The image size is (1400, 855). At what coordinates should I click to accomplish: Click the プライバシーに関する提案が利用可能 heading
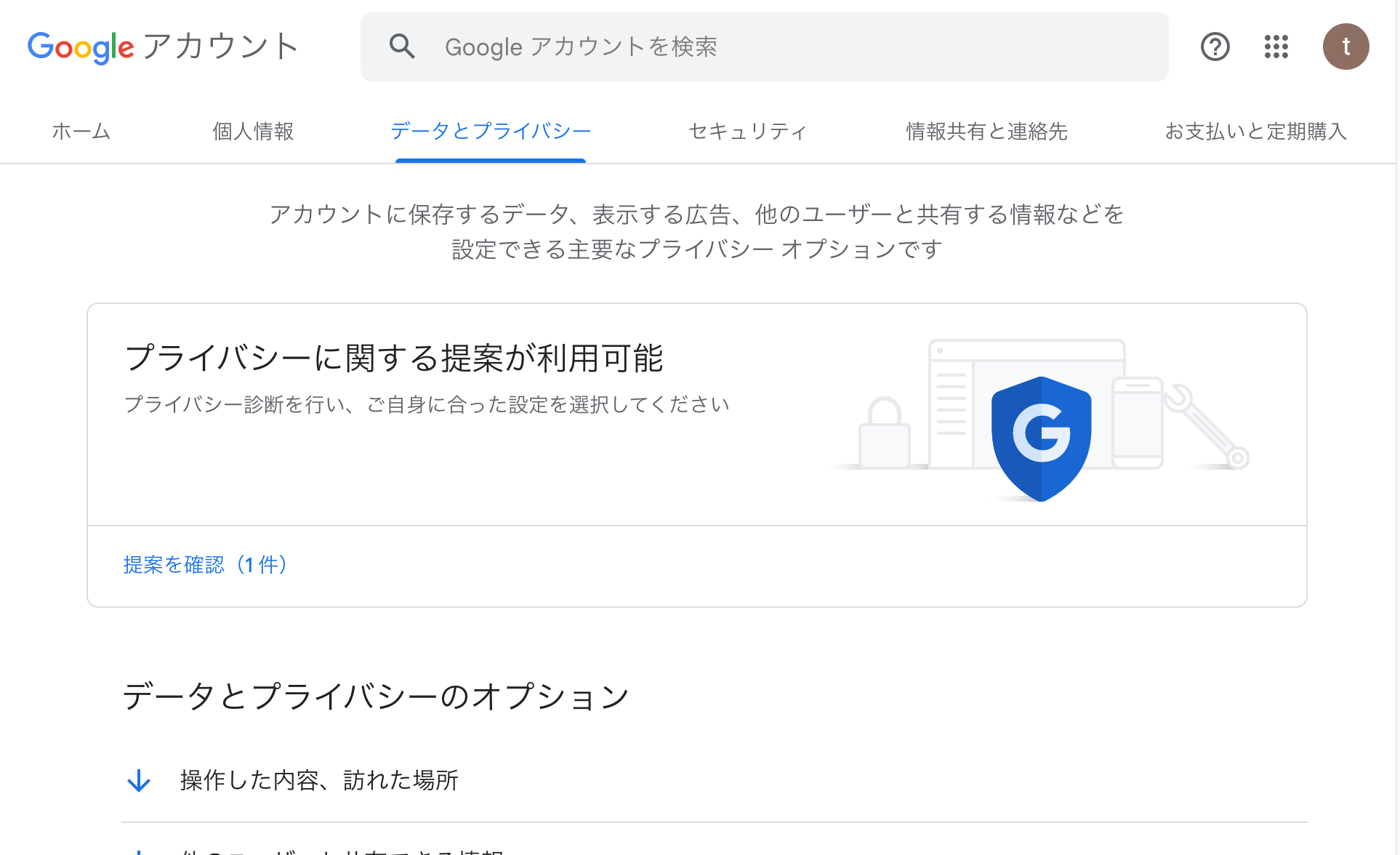pos(393,358)
